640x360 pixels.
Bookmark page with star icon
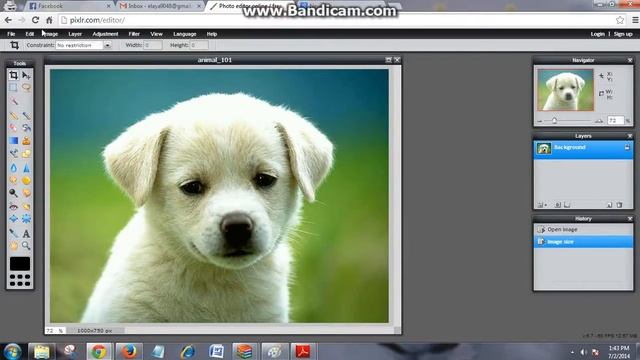tap(620, 20)
